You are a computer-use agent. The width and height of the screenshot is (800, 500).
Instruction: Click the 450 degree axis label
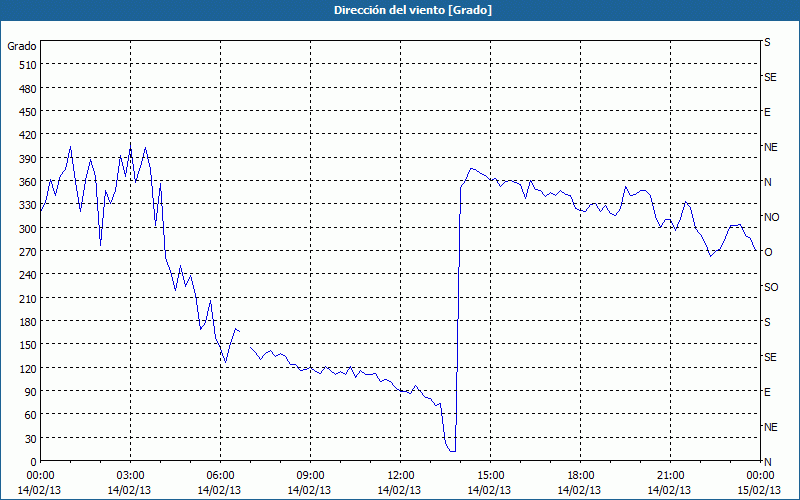point(28,112)
